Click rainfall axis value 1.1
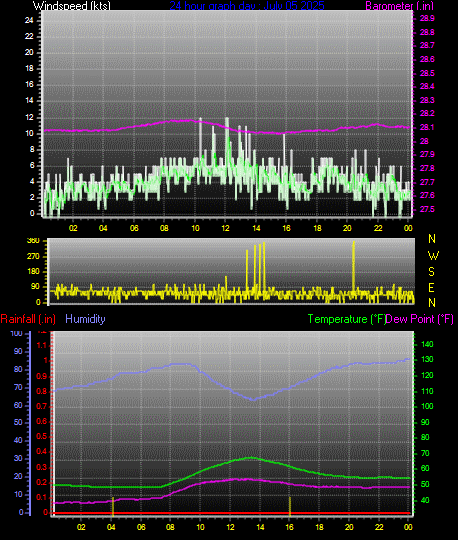This screenshot has height=540, width=458. pos(42,345)
